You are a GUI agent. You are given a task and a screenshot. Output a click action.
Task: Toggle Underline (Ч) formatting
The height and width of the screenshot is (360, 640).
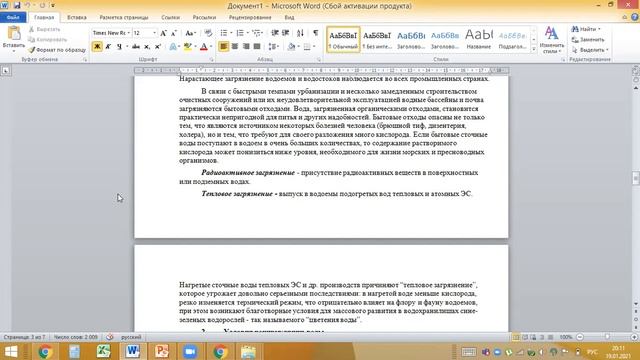click(119, 47)
